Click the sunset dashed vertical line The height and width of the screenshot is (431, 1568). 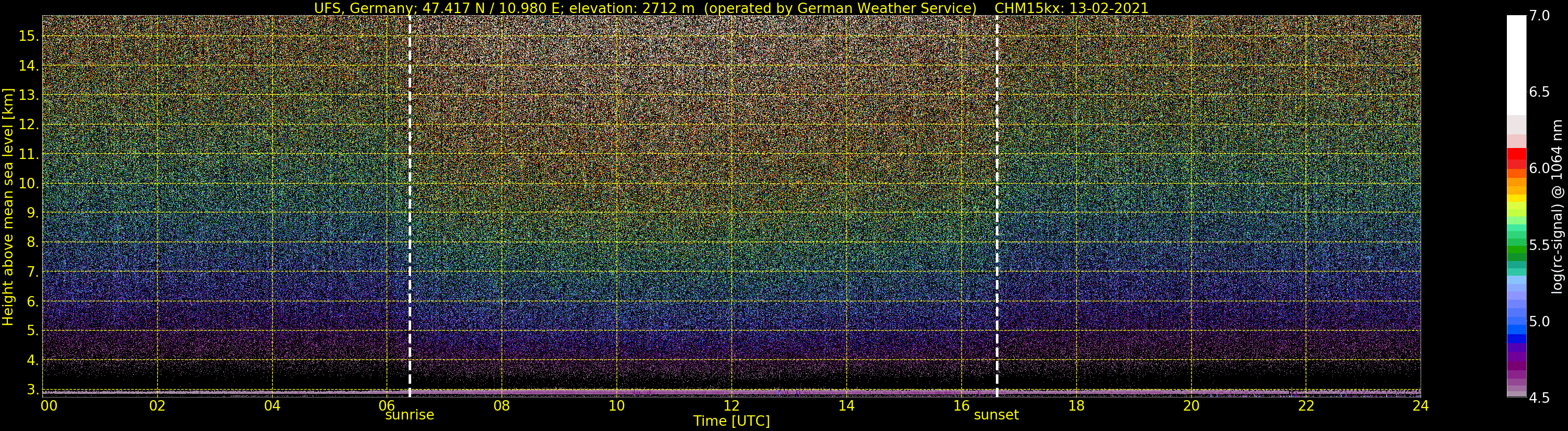pos(997,206)
